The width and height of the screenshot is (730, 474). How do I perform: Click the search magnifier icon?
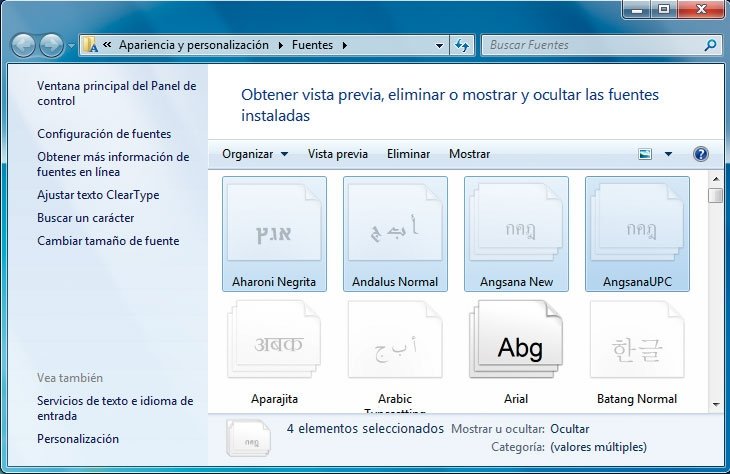pyautogui.click(x=710, y=45)
